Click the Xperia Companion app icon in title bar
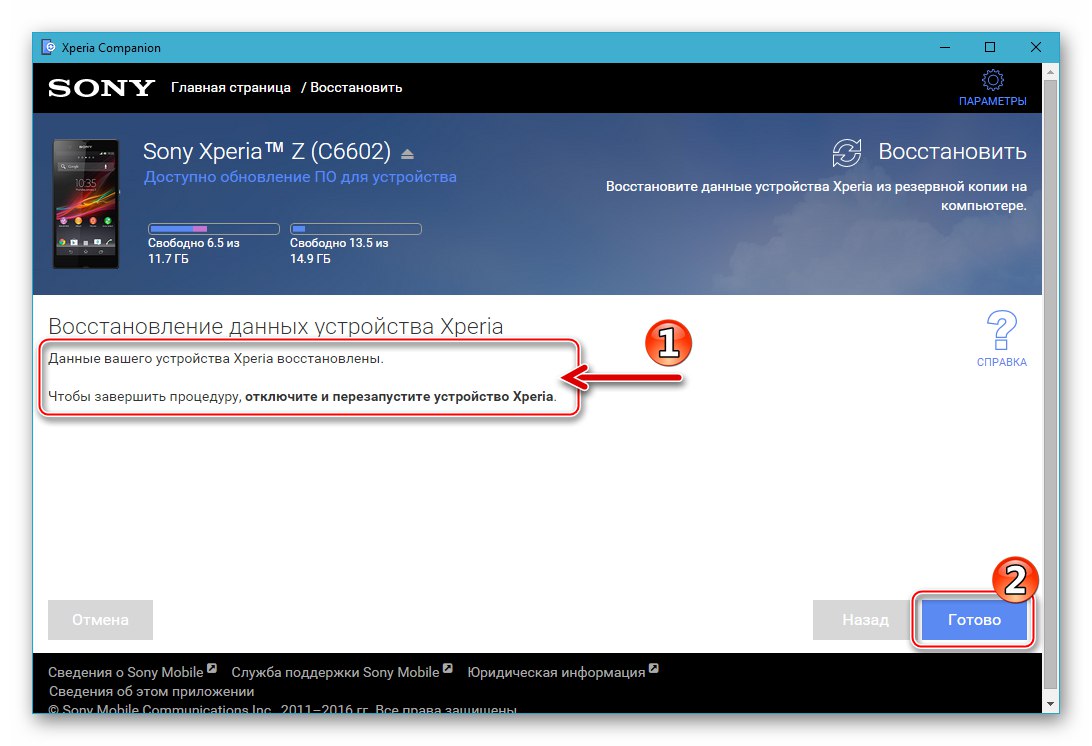This screenshot has height=746, width=1092. 48,47
